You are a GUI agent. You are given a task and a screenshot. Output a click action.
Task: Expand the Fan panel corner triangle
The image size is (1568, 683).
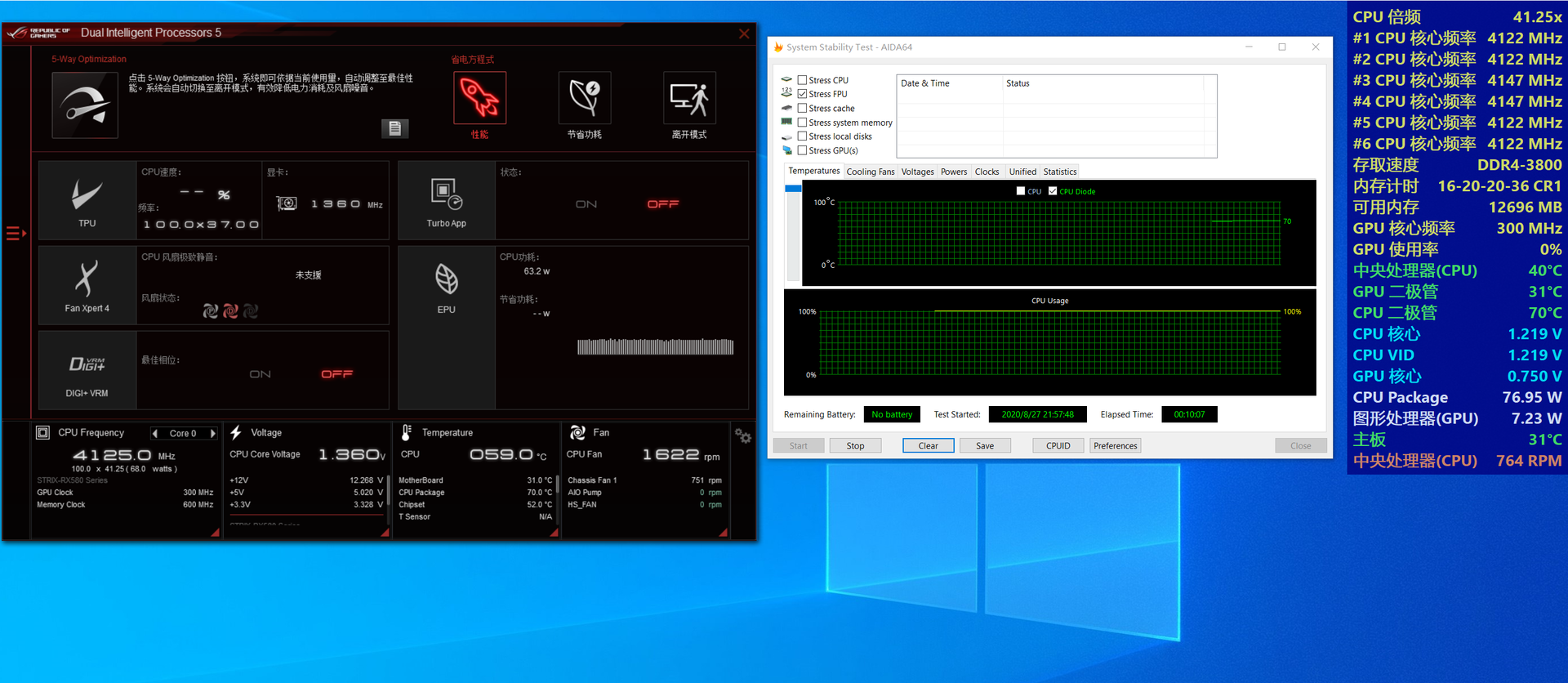coord(723,532)
